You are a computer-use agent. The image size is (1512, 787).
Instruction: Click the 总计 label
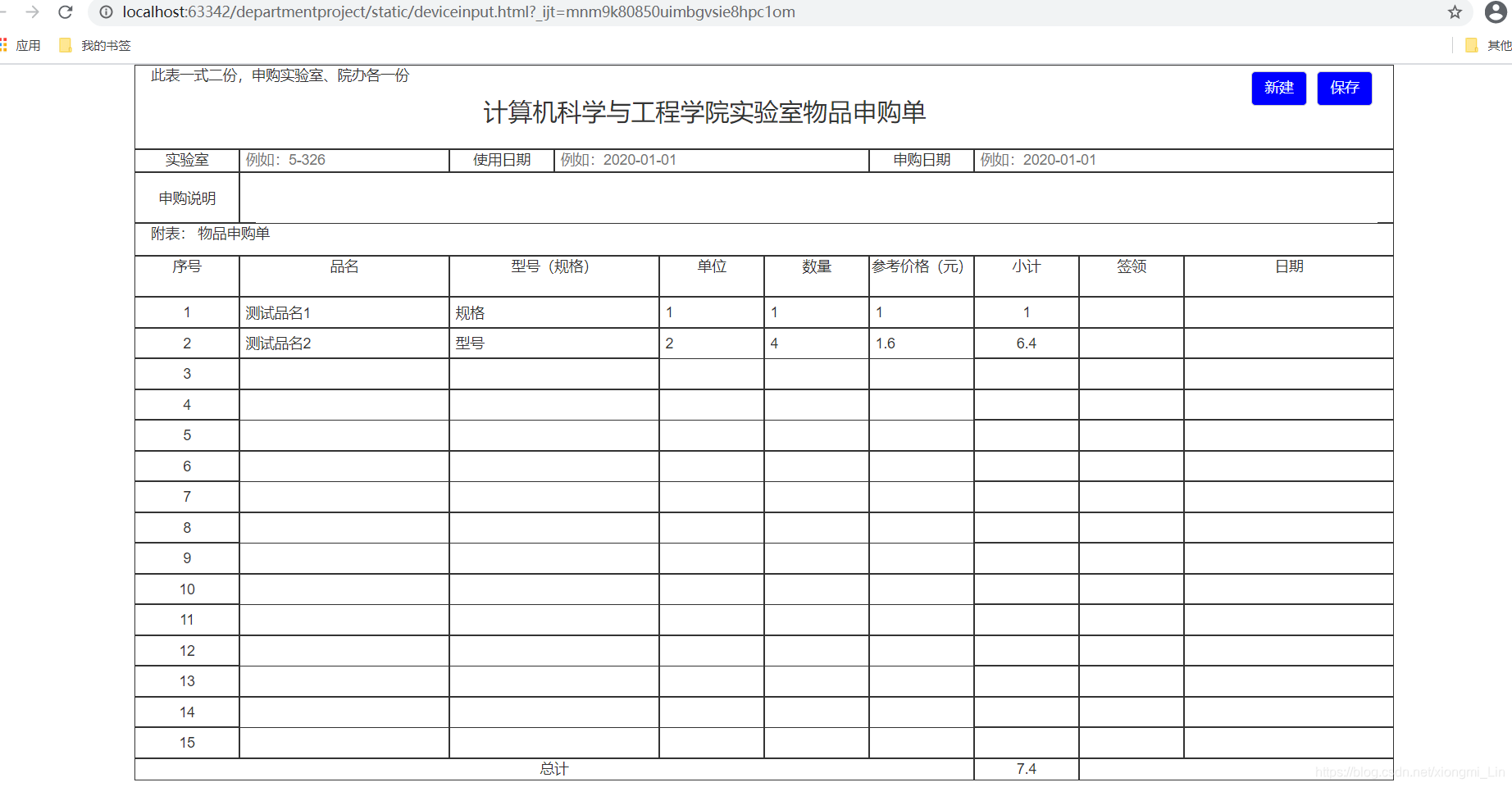coord(554,769)
